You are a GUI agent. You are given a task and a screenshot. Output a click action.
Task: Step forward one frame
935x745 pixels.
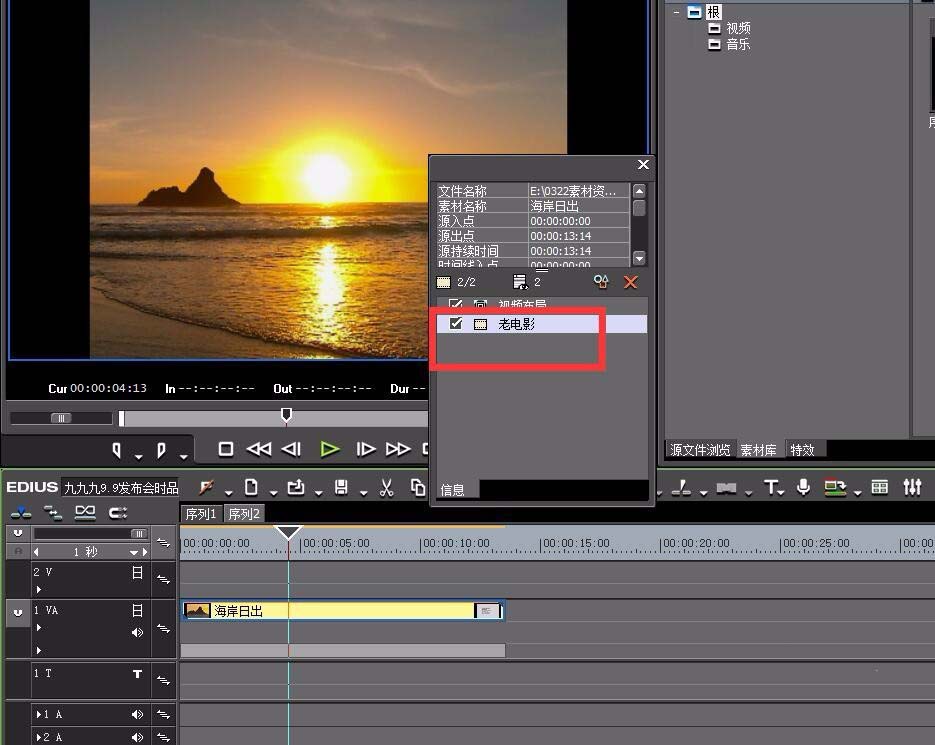click(x=366, y=449)
